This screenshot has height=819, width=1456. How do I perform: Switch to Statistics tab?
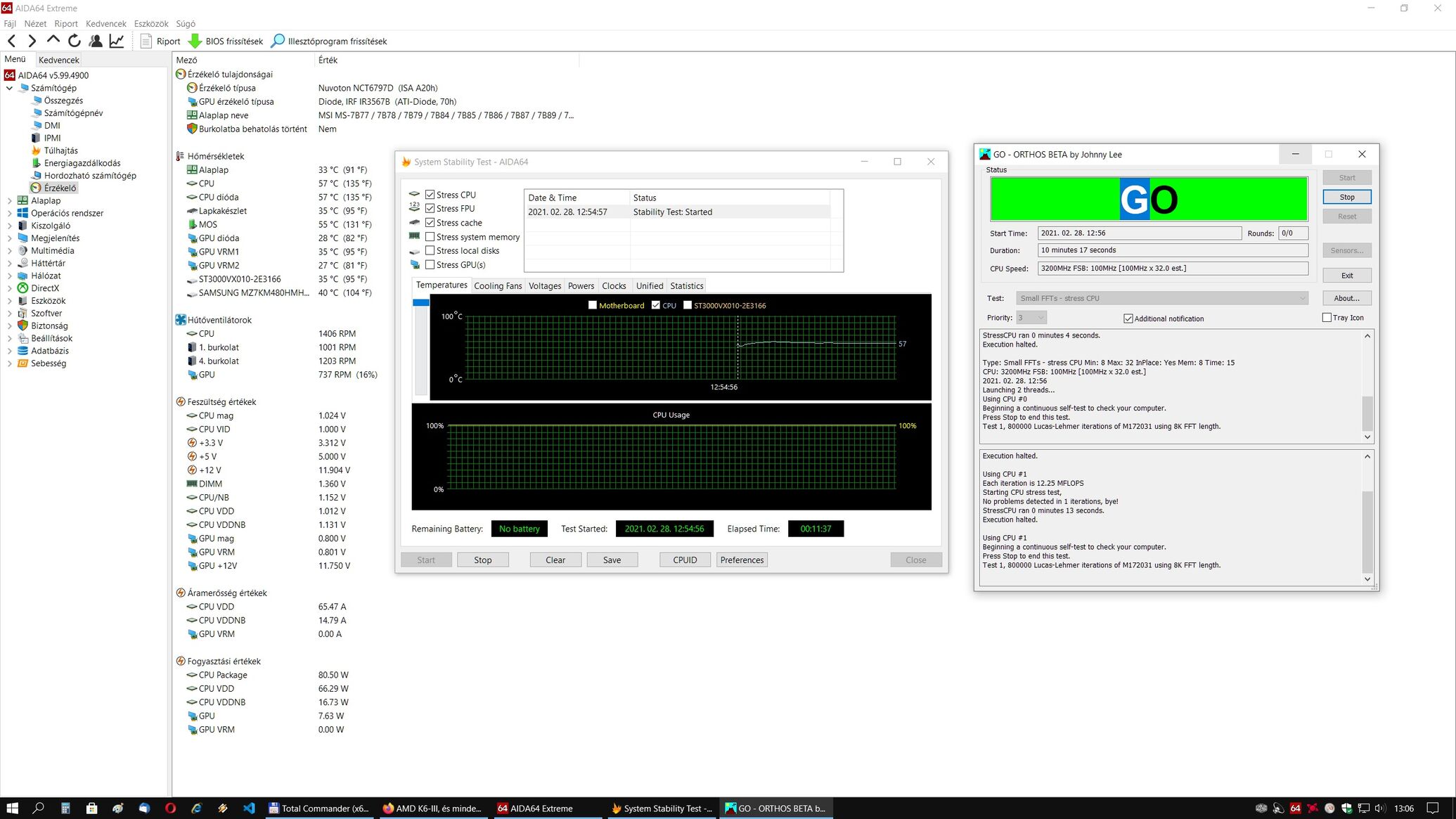[687, 285]
